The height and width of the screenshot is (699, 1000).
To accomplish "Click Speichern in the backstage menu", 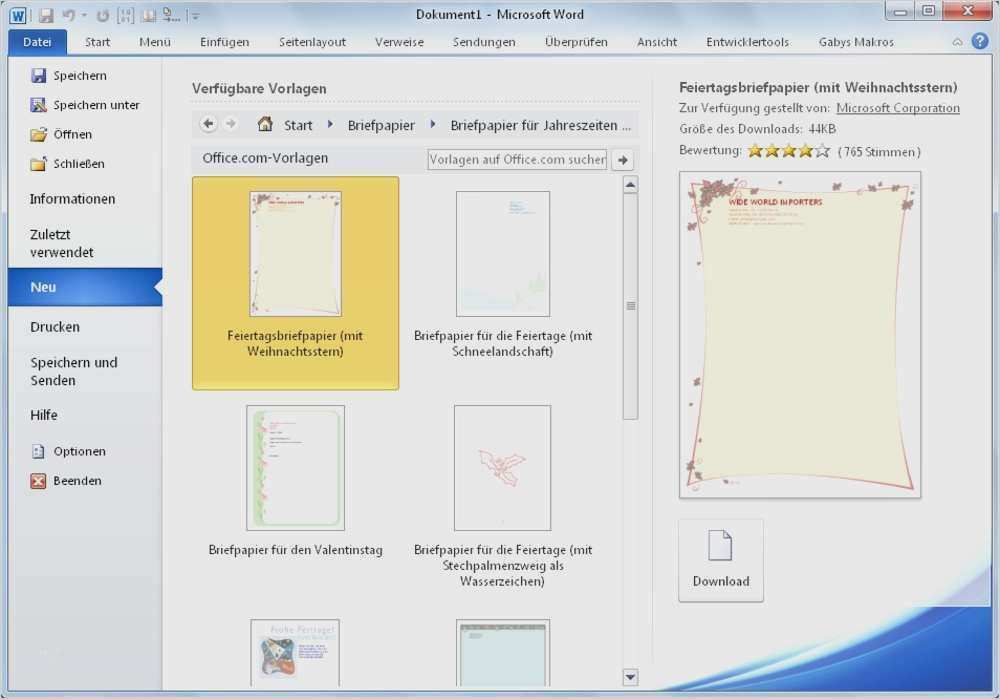I will tap(69, 75).
